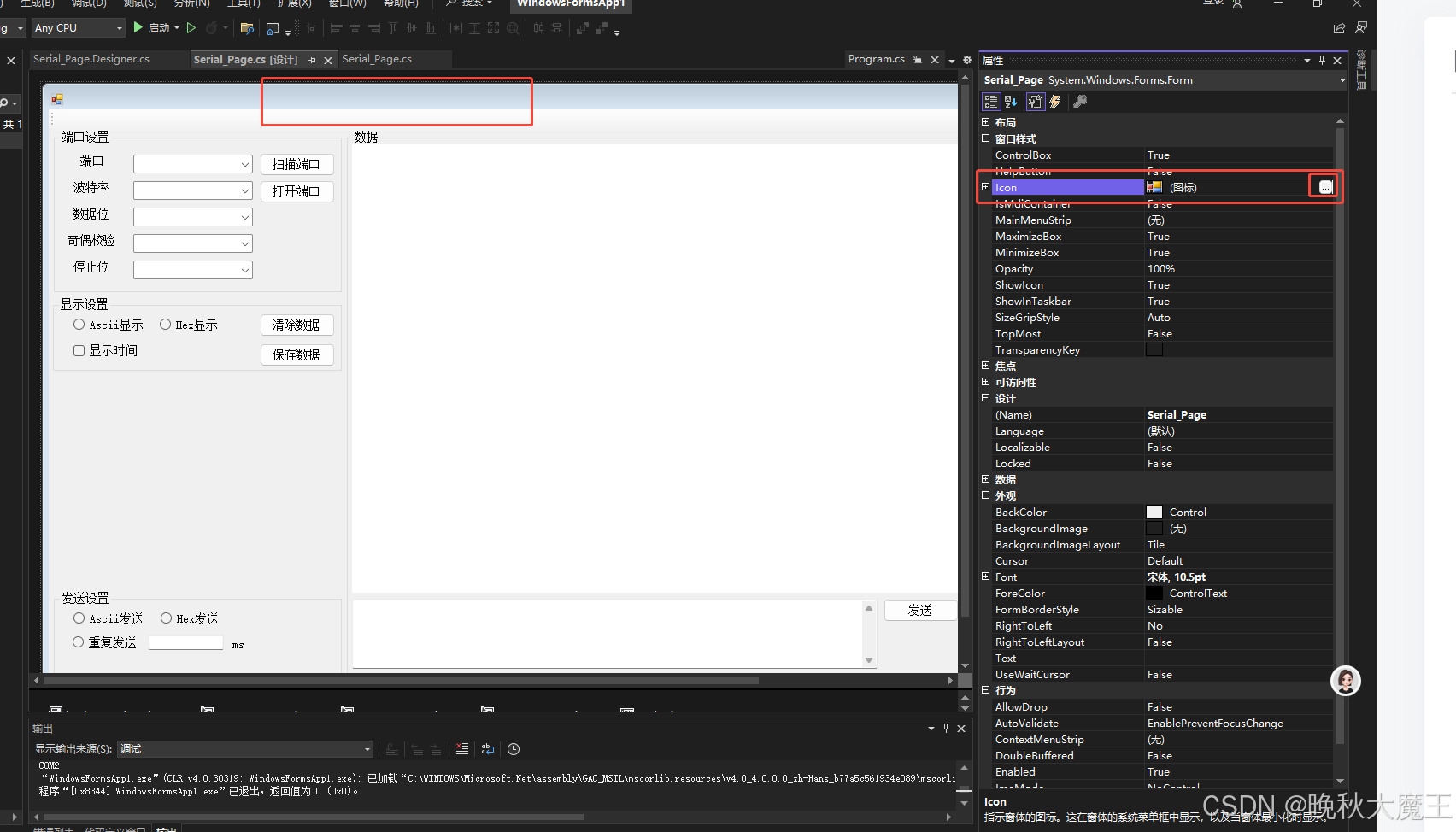Image resolution: width=1456 pixels, height=832 pixels.
Task: Click the Align Middles toolbar icon
Action: tap(412, 28)
